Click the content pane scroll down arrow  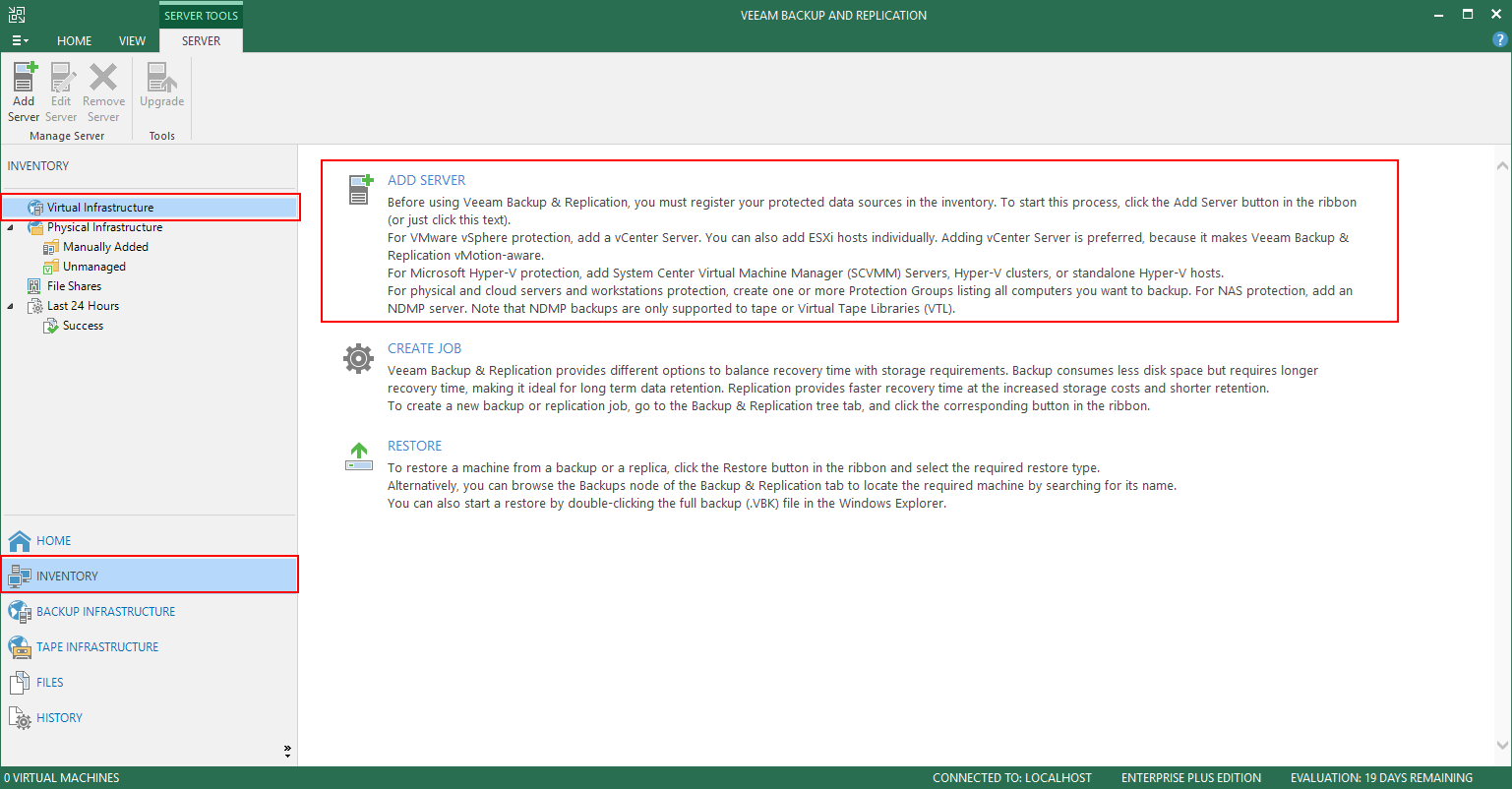[x=1502, y=745]
